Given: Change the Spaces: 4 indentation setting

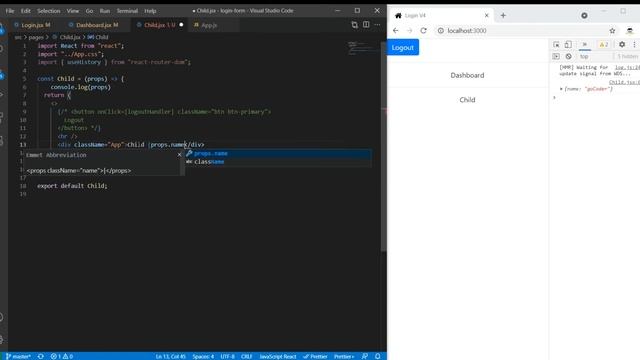Looking at the screenshot, I should [203, 356].
